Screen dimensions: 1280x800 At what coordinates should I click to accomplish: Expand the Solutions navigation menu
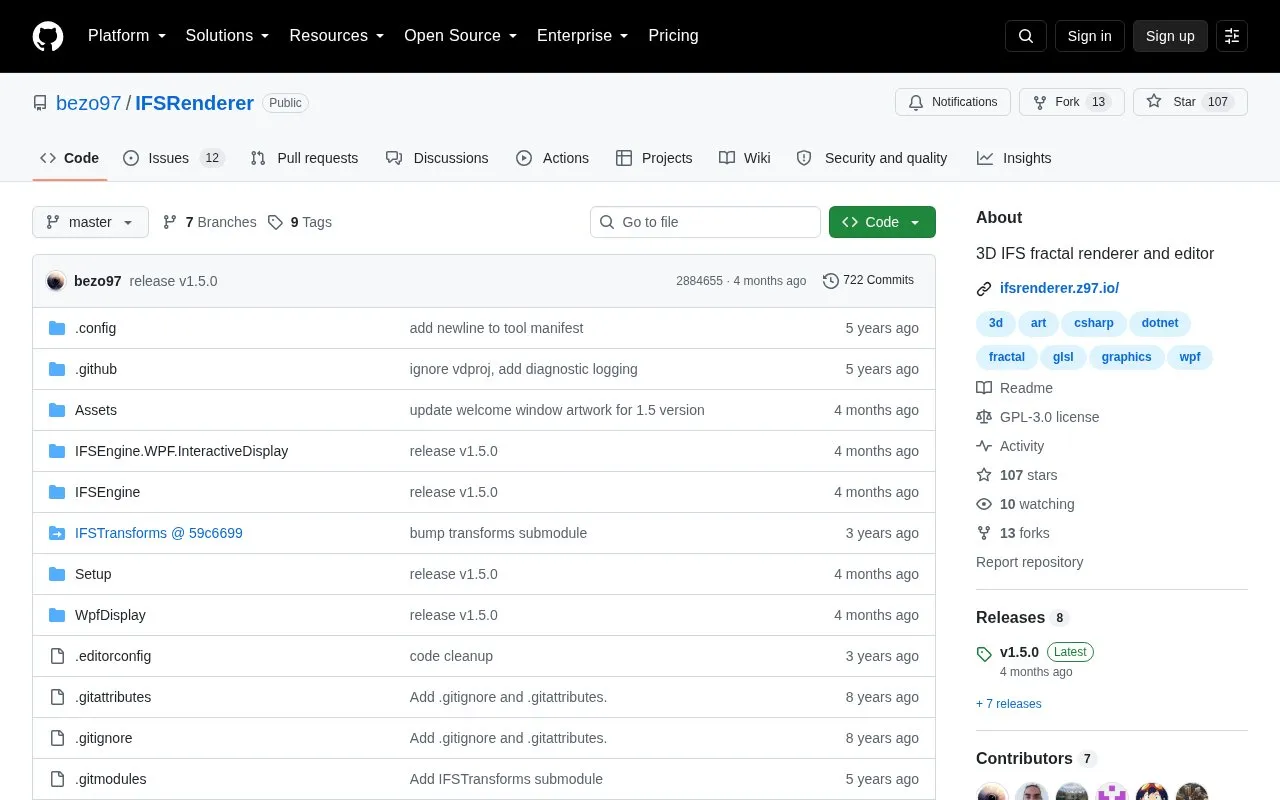click(x=228, y=36)
